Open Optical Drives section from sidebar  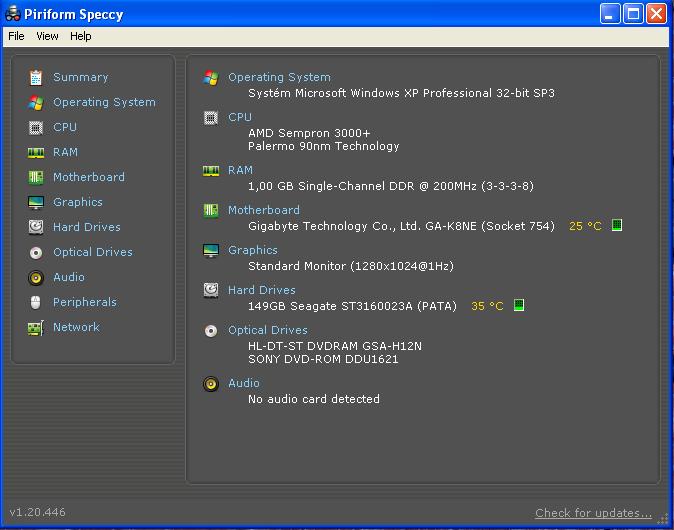(x=93, y=252)
